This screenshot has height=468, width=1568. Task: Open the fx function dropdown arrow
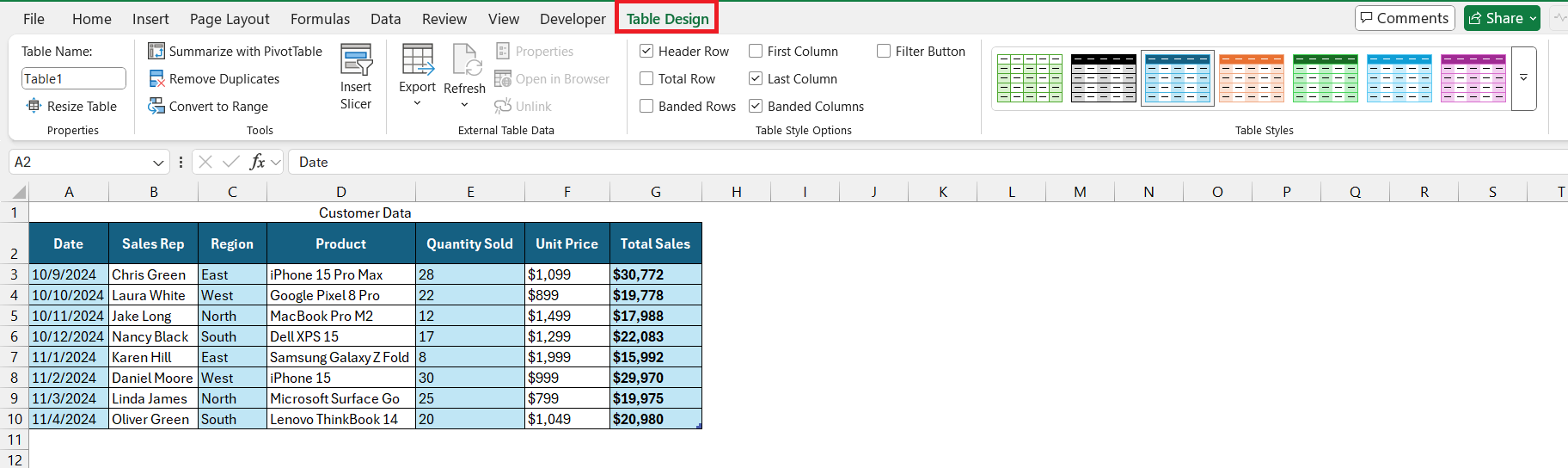coord(276,162)
